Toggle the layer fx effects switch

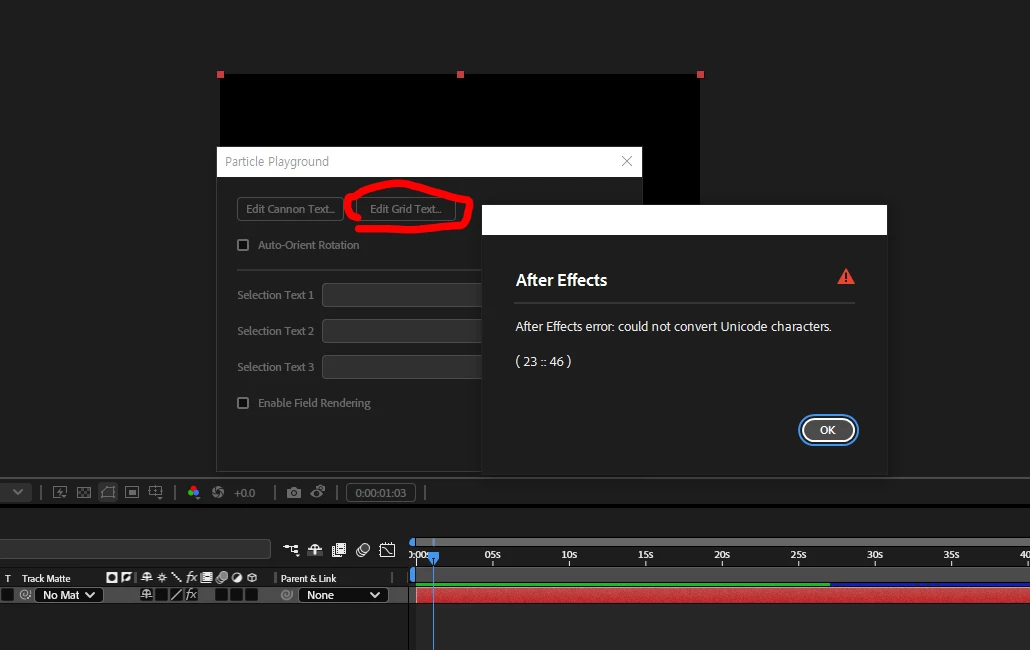[x=191, y=594]
